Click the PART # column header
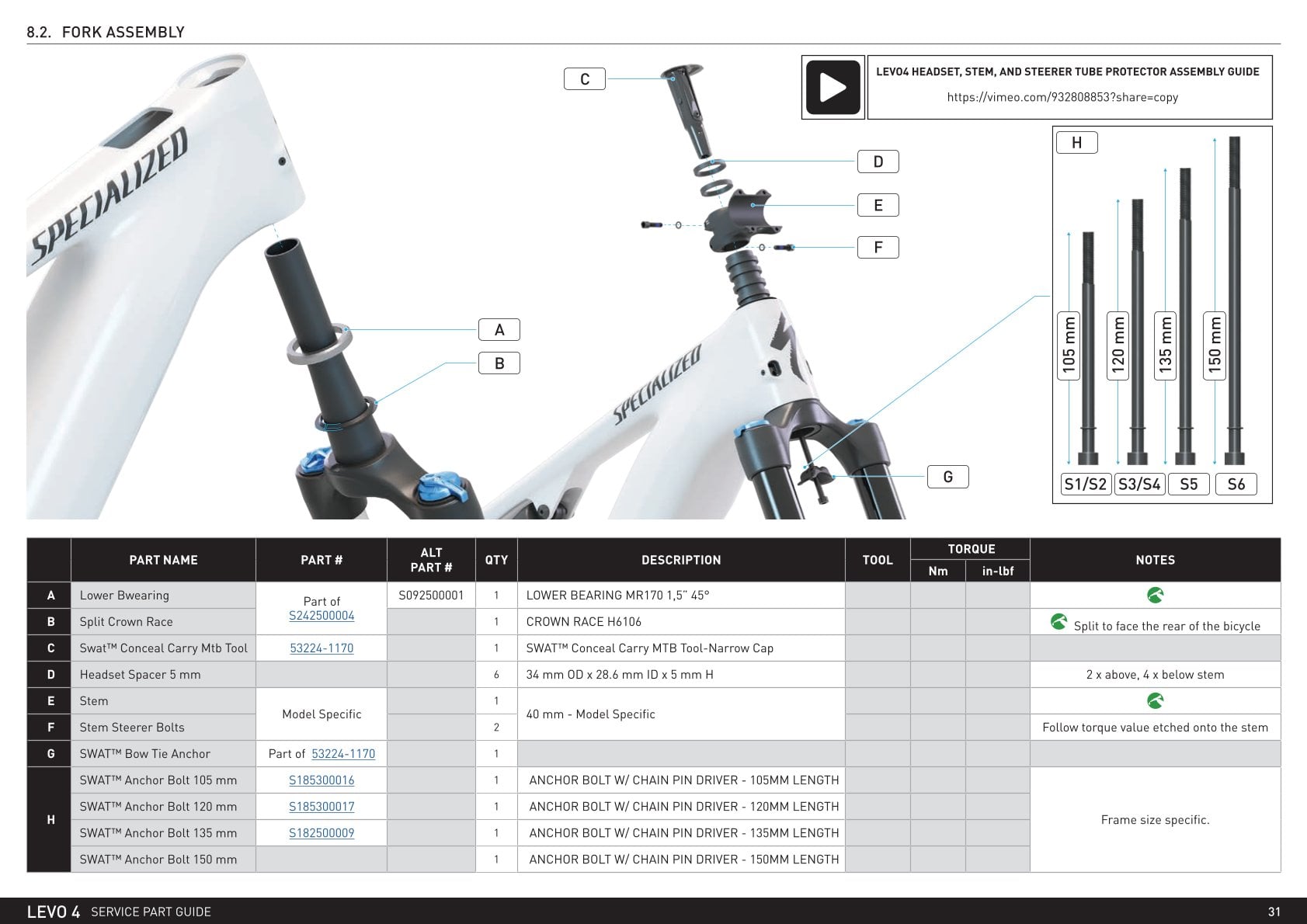Image resolution: width=1307 pixels, height=924 pixels. coord(322,560)
